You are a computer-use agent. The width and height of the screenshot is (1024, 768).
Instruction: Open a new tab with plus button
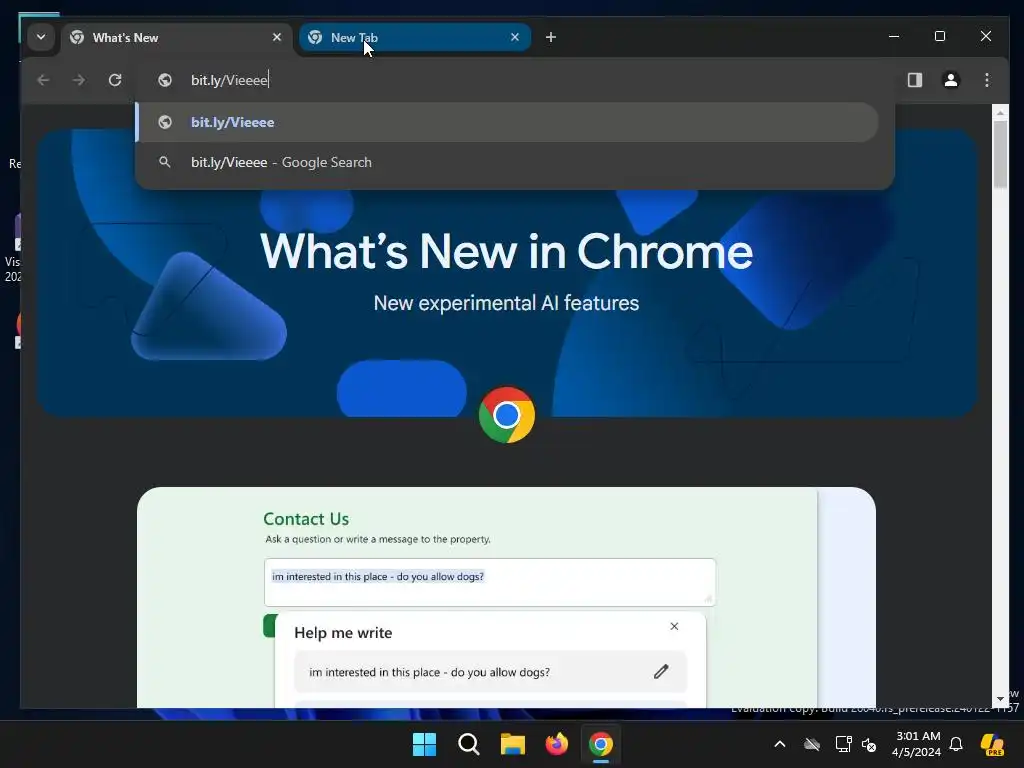(551, 37)
